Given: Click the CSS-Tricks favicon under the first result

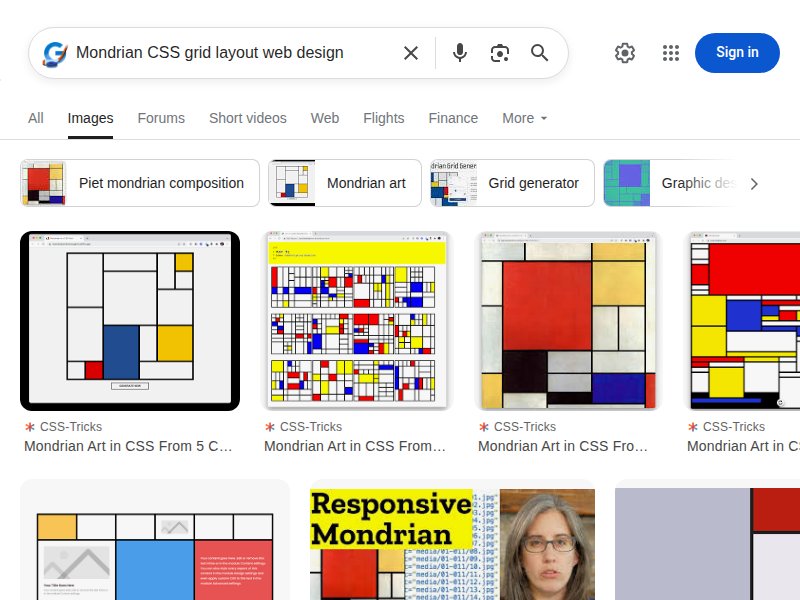Looking at the screenshot, I should tap(31, 426).
